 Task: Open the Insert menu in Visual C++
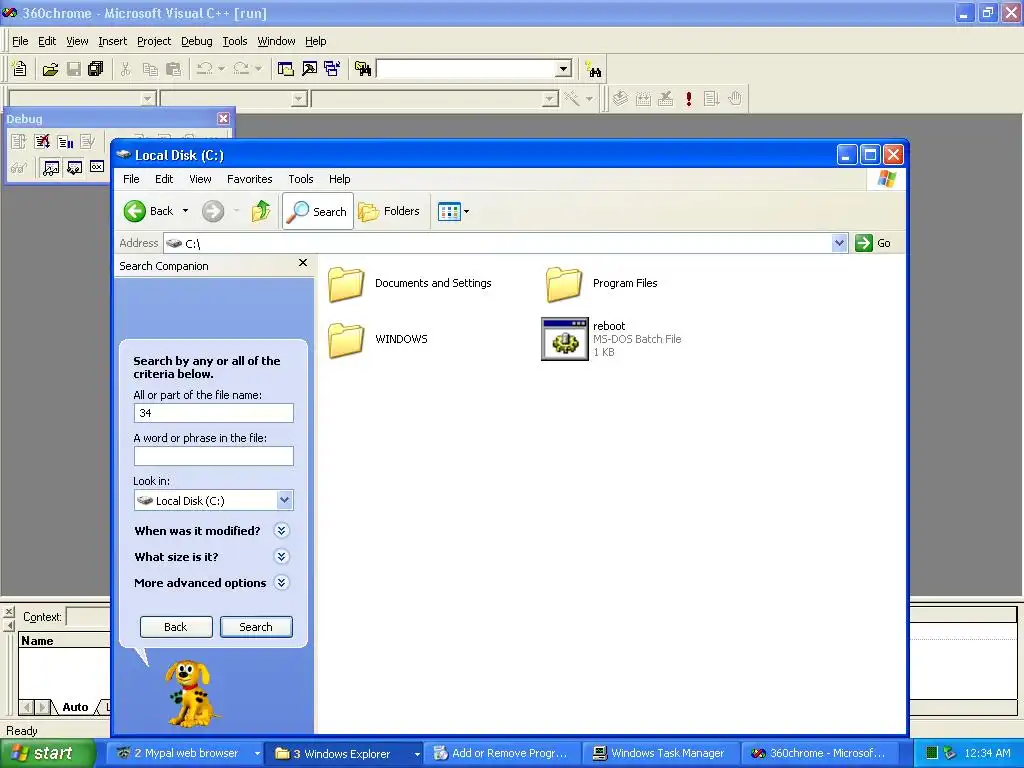[112, 41]
